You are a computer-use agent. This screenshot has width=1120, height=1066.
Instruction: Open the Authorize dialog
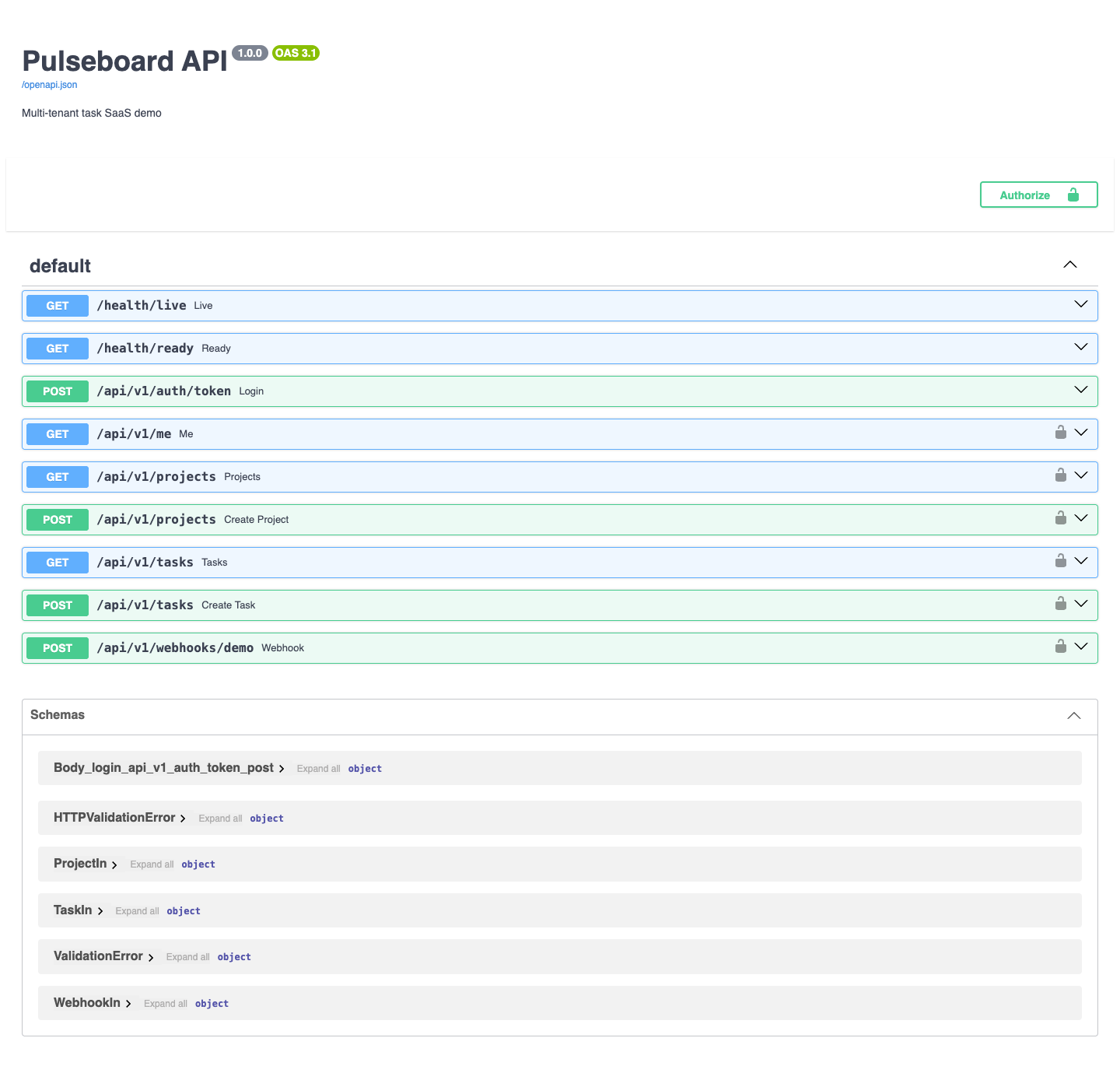[x=1038, y=195]
